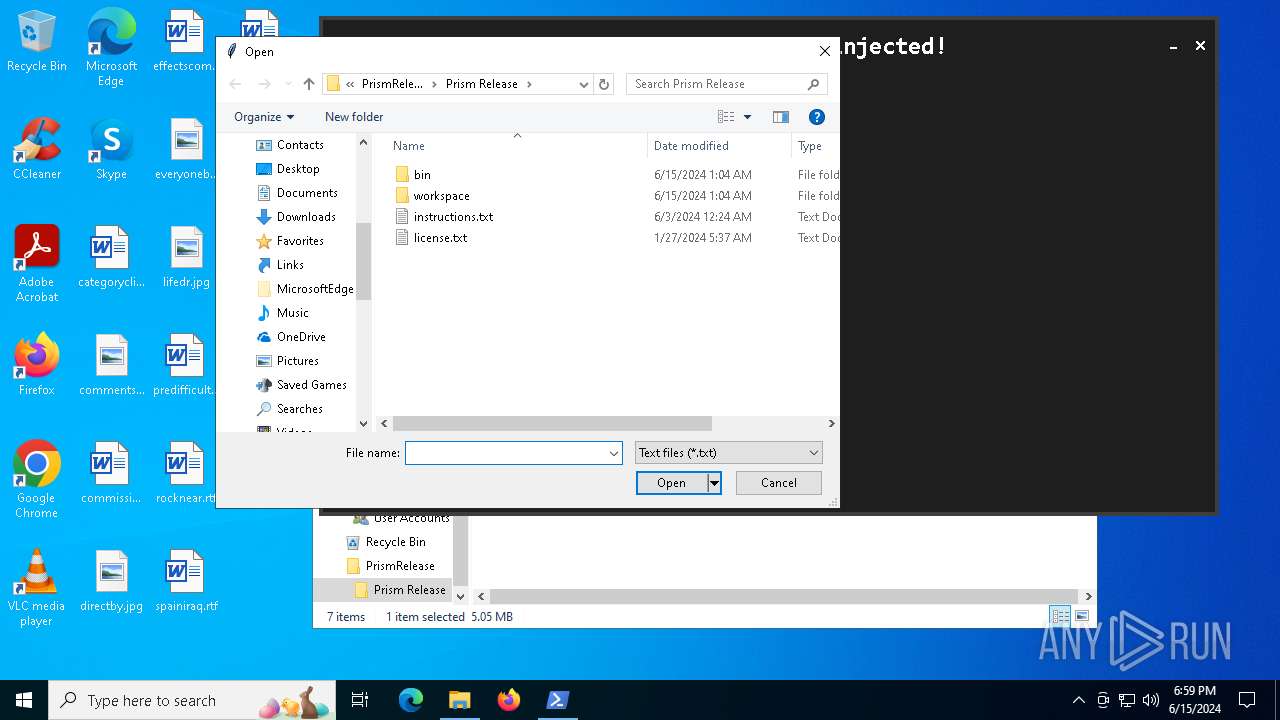Screen dimensions: 1280x720
Task: Select Recycle Bin in Explorer tree
Action: point(395,542)
